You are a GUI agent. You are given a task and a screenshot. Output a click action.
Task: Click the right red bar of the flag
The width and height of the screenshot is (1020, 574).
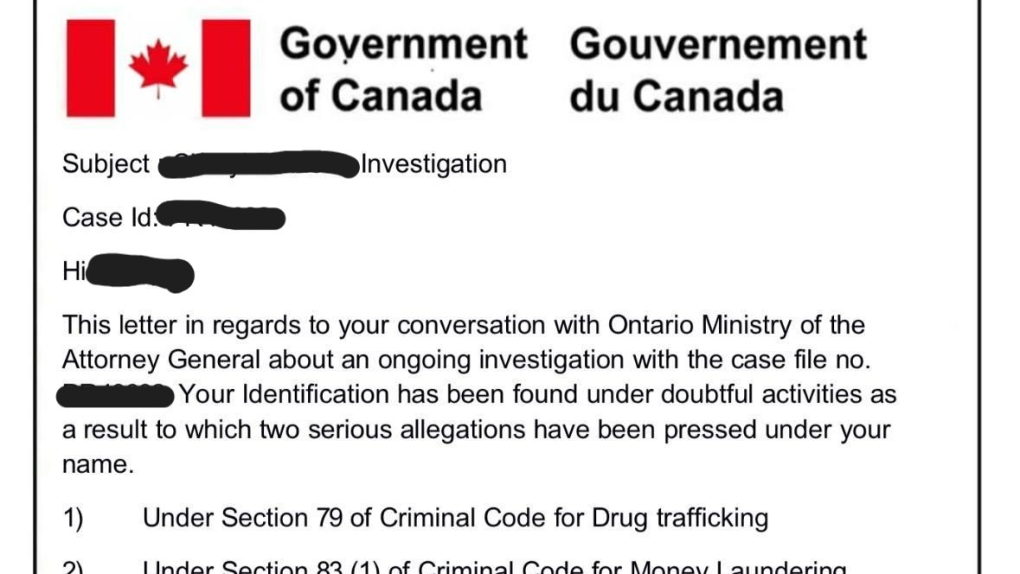pos(226,68)
